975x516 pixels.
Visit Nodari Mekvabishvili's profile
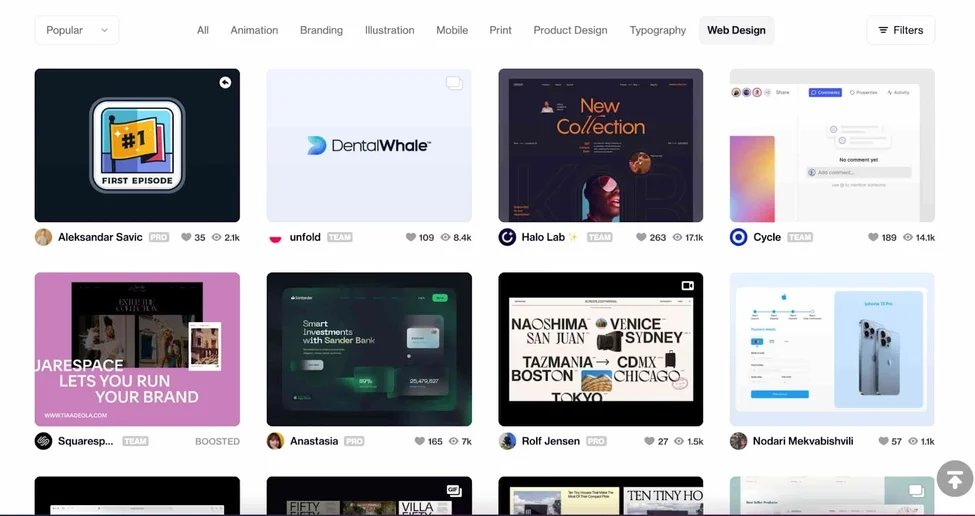click(803, 441)
